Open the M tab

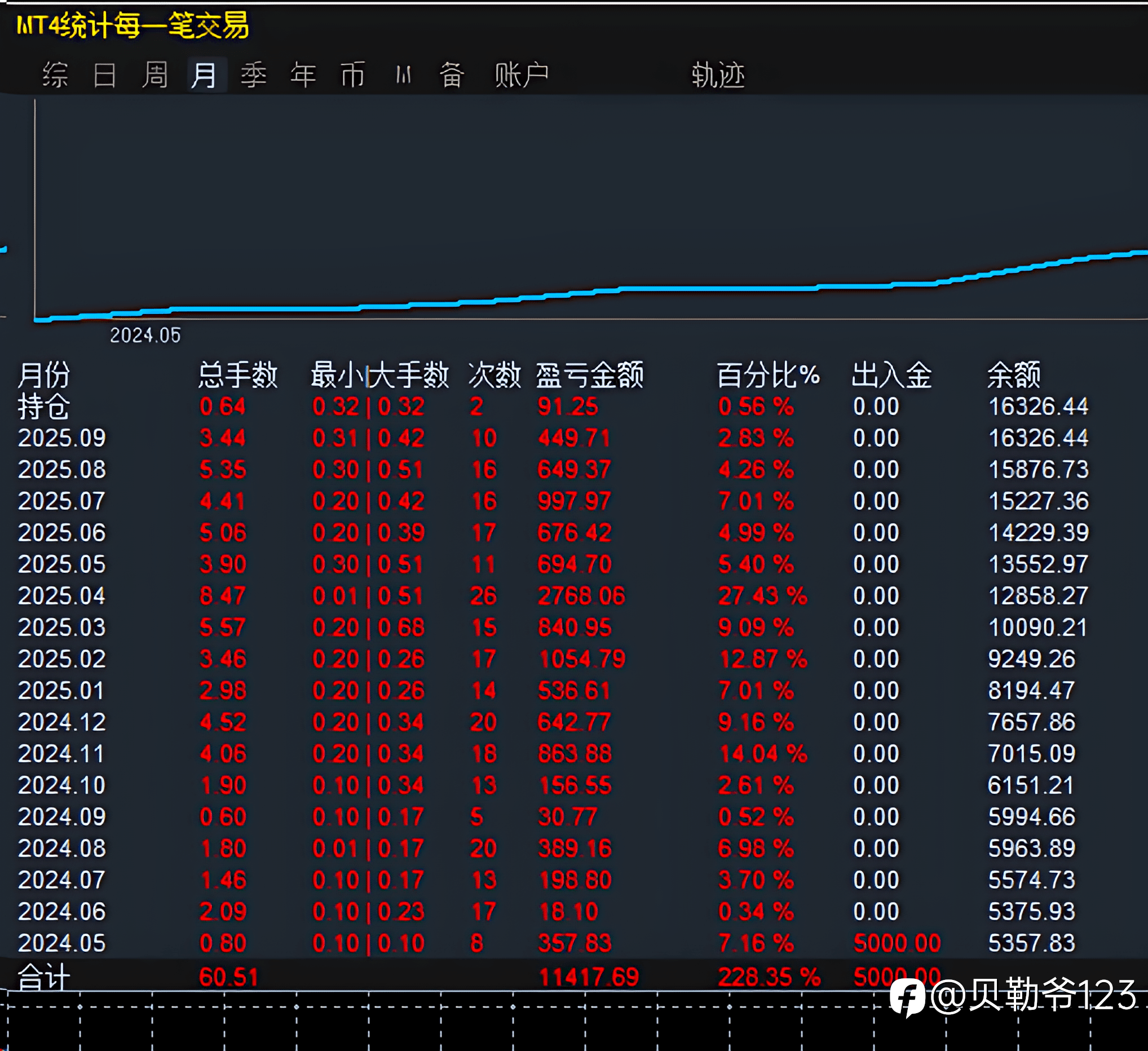pyautogui.click(x=403, y=74)
